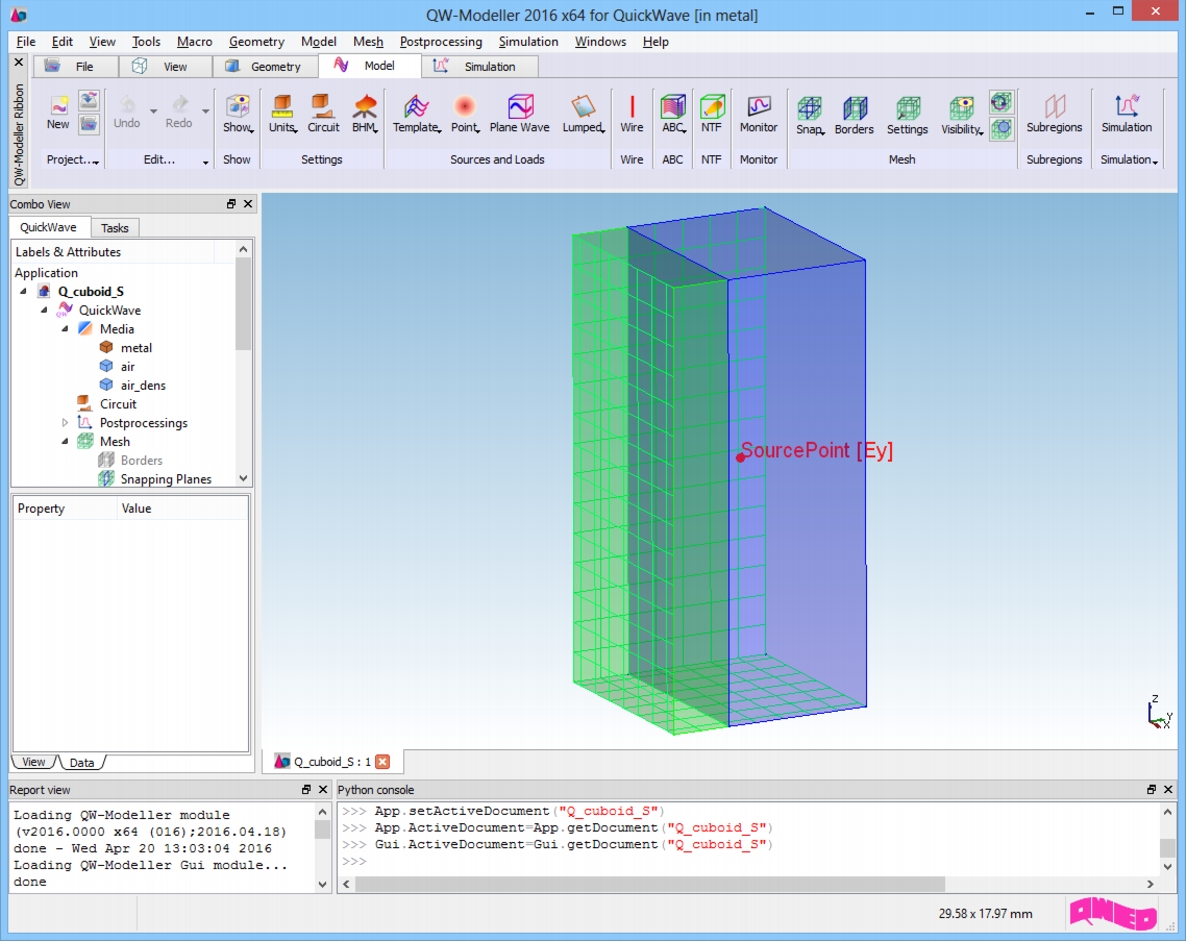Select the View property tab
This screenshot has height=943, width=1187.
pyautogui.click(x=33, y=762)
